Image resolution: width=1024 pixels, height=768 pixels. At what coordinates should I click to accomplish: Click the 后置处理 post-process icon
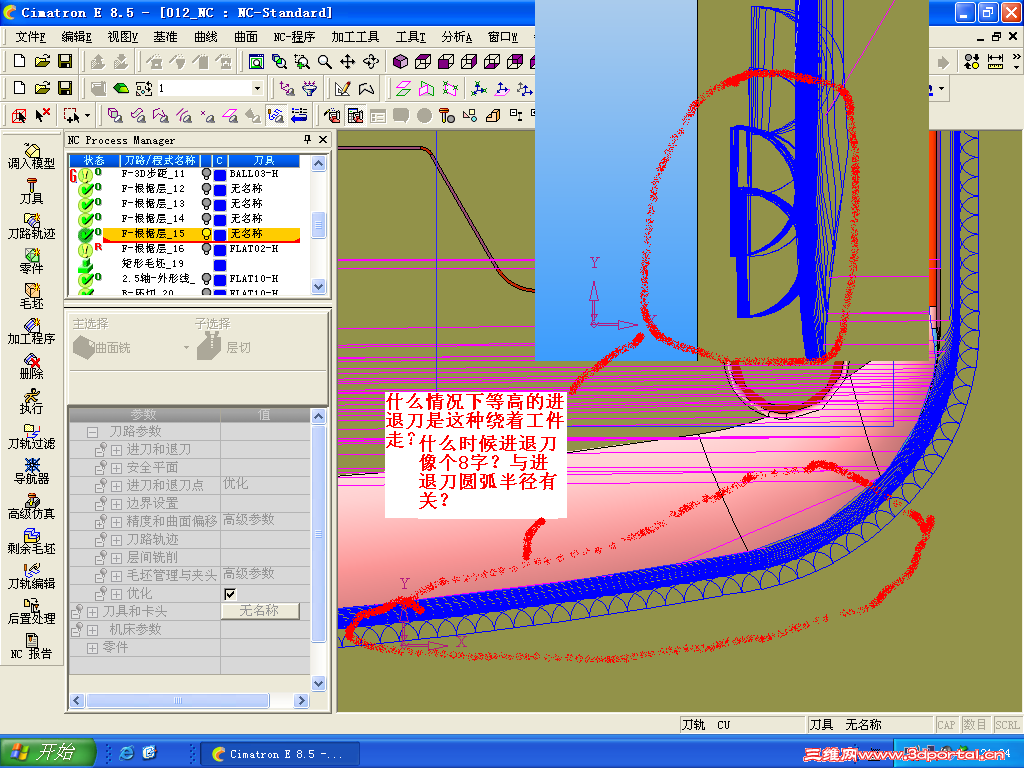31,612
